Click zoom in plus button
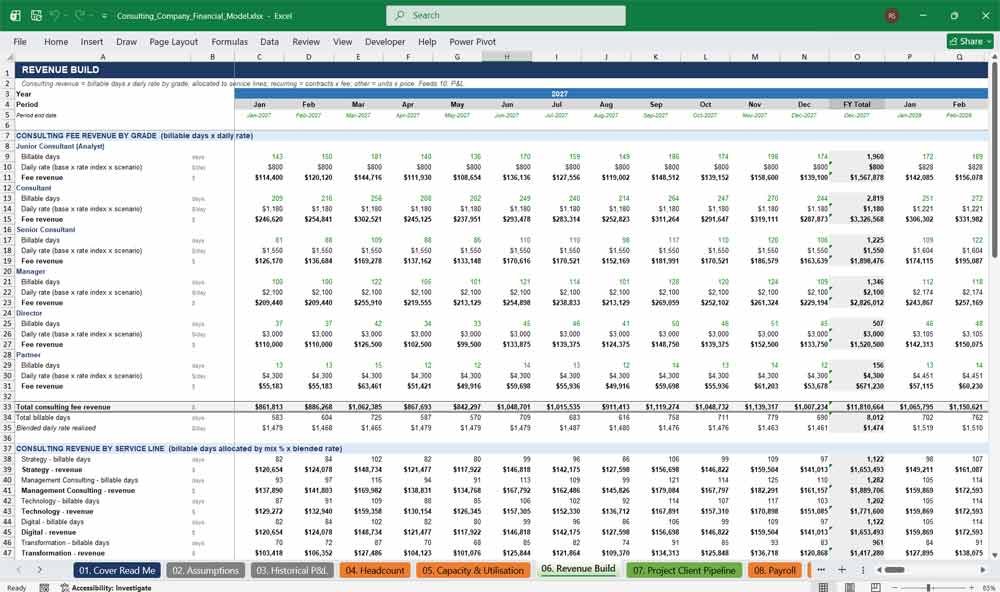 [x=971, y=588]
